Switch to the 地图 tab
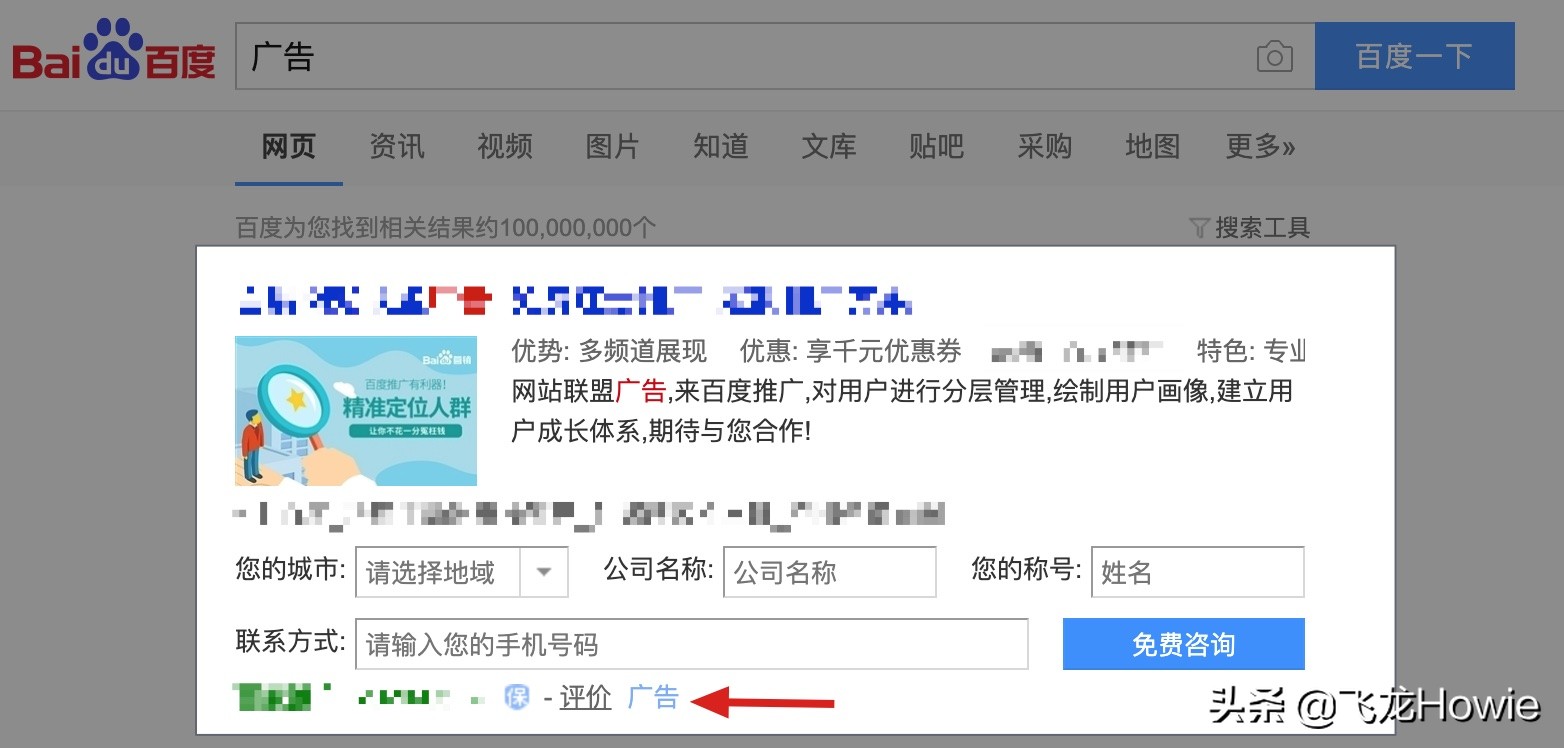Image resolution: width=1564 pixels, height=748 pixels. (x=1153, y=147)
